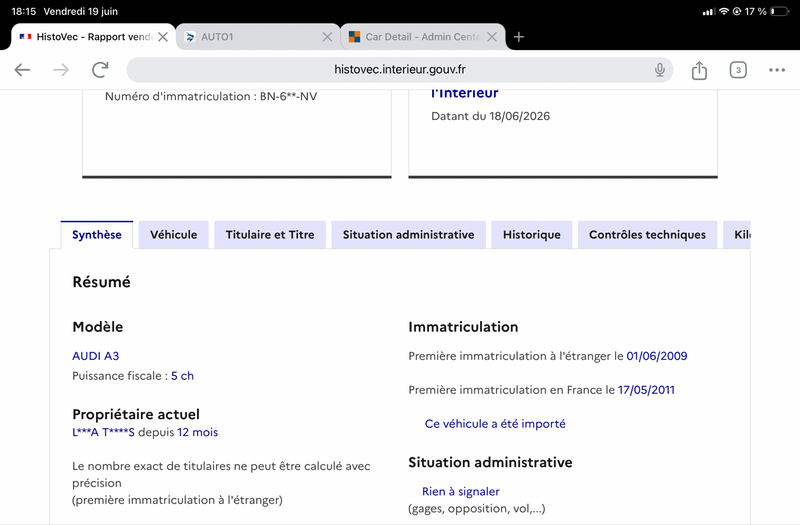Switch to Car Detail - Admin Center tab
Viewport: 800px width, 525px height.
(x=422, y=37)
